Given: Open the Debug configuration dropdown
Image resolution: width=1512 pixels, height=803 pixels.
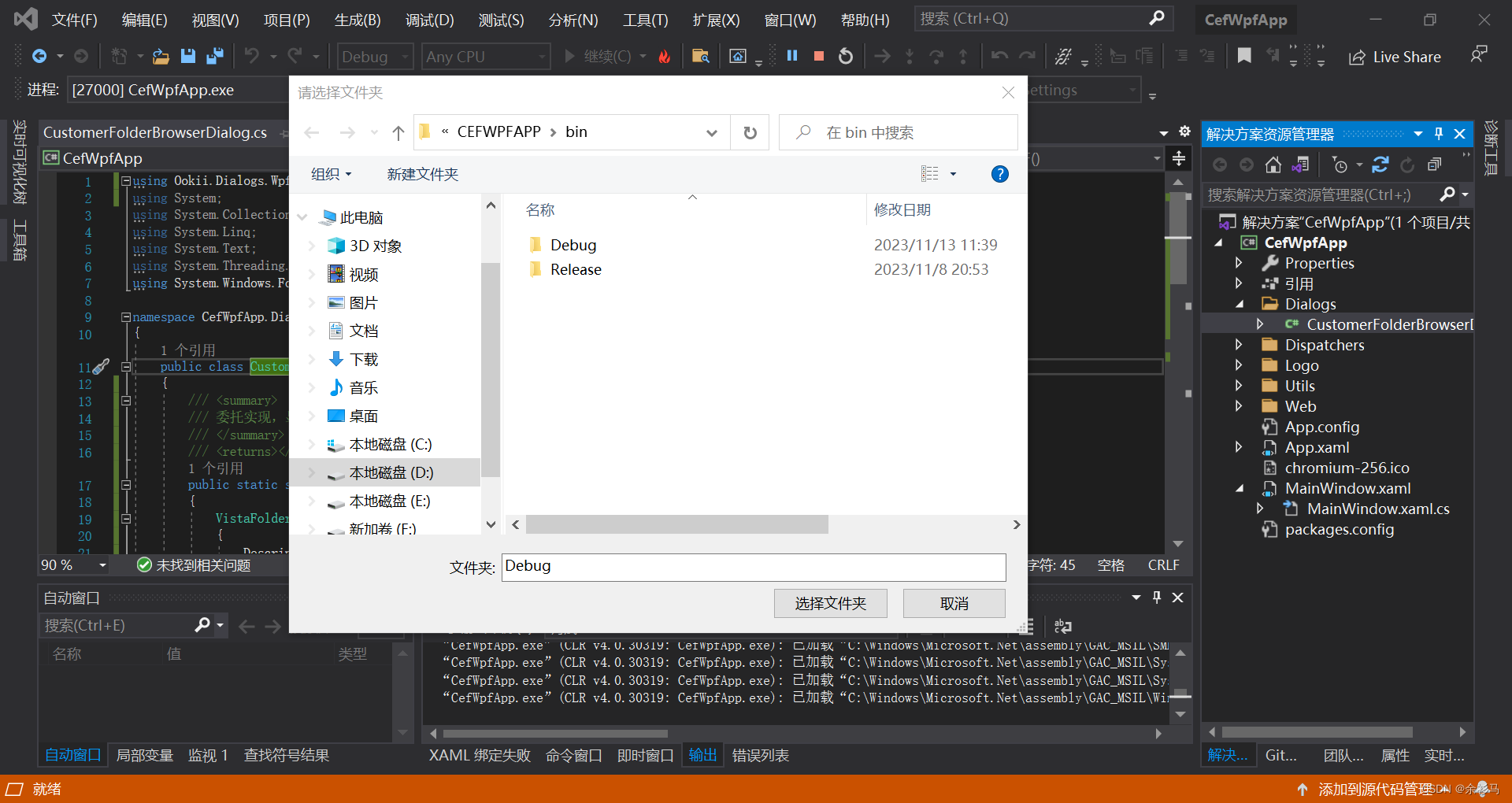Looking at the screenshot, I should click(x=374, y=56).
